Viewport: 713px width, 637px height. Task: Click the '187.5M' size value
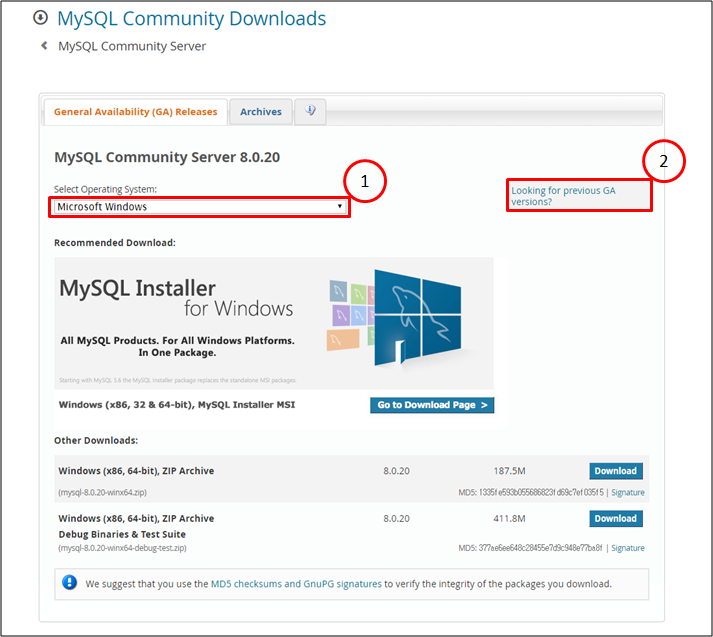tap(509, 471)
